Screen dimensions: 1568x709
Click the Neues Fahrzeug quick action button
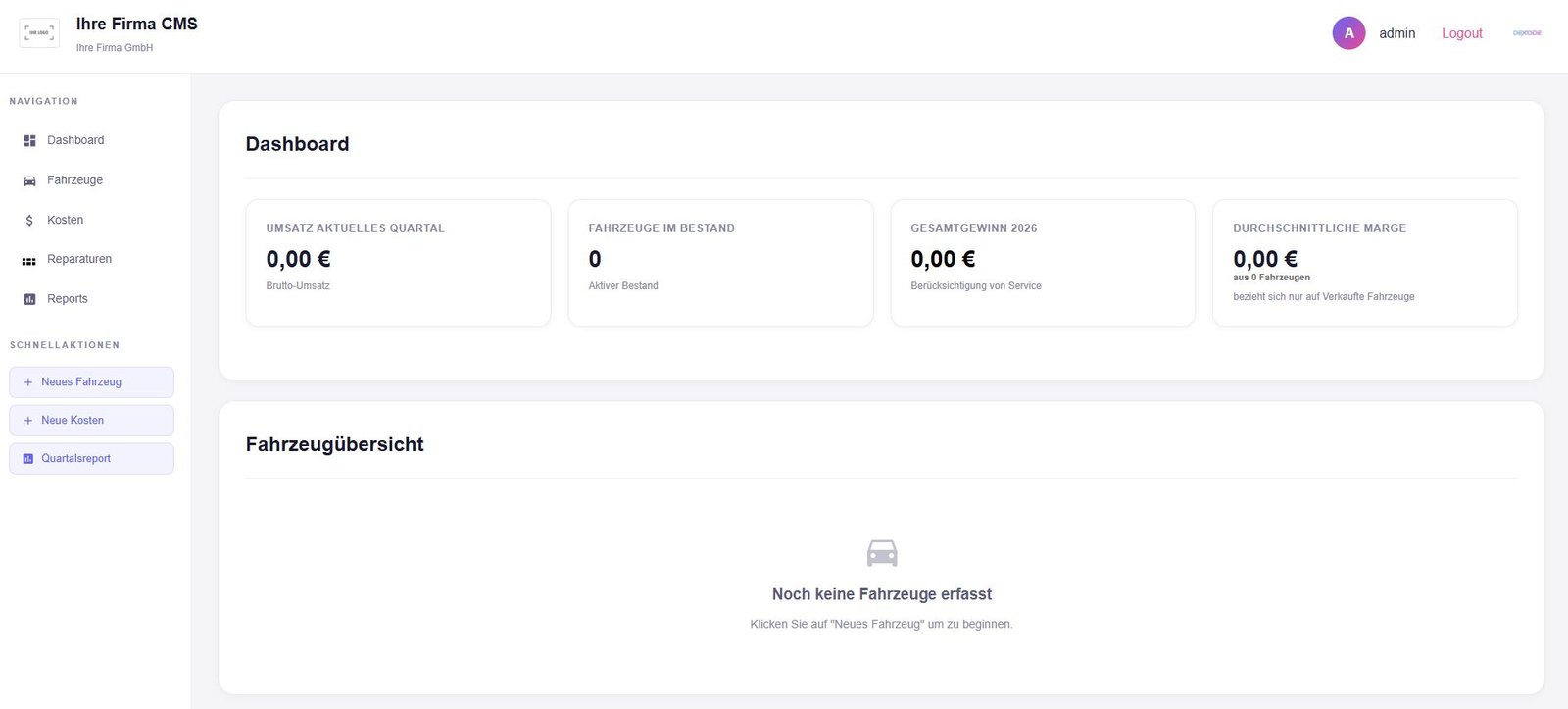point(91,382)
